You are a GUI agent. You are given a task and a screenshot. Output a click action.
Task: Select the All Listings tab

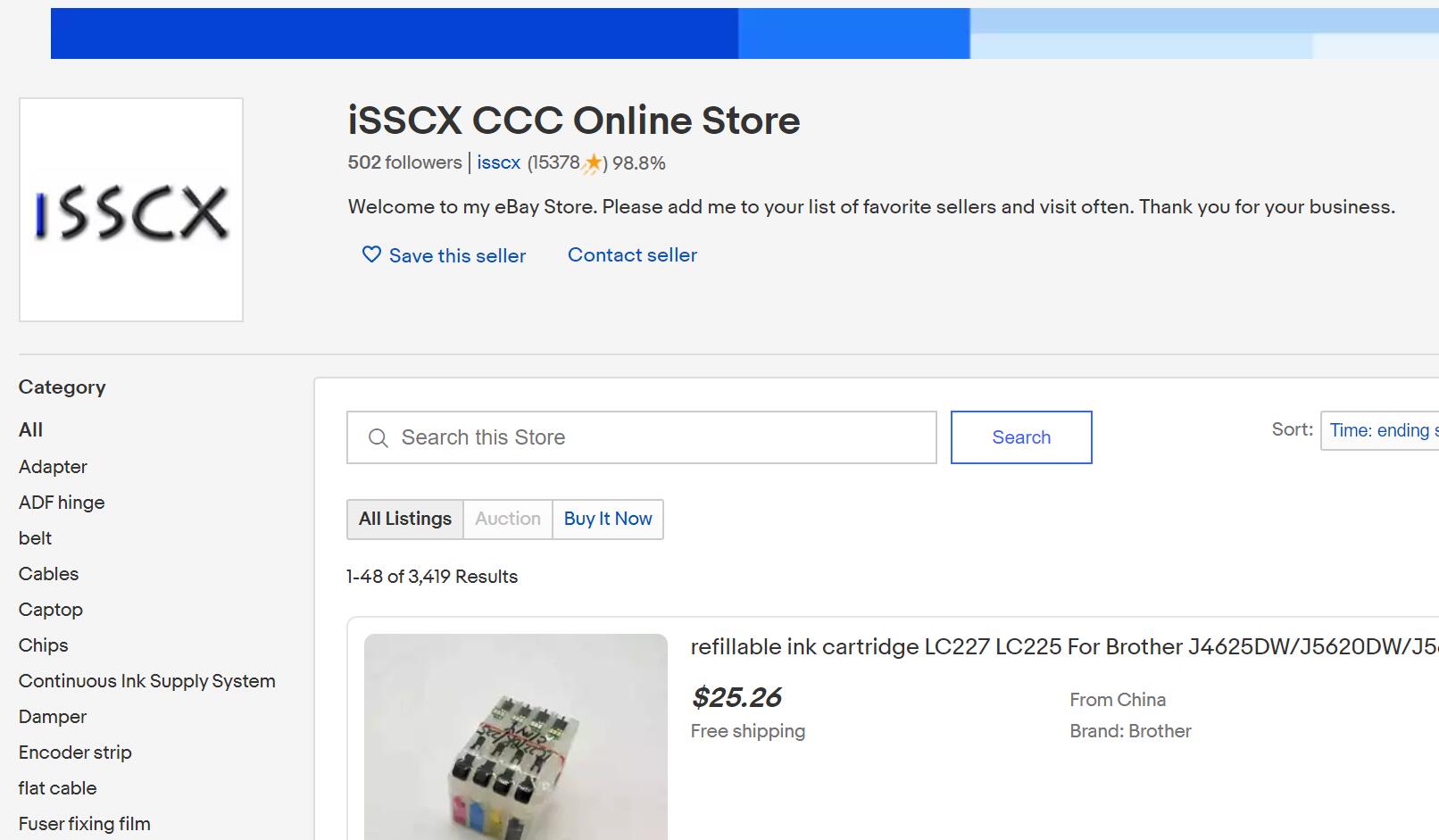pos(405,519)
